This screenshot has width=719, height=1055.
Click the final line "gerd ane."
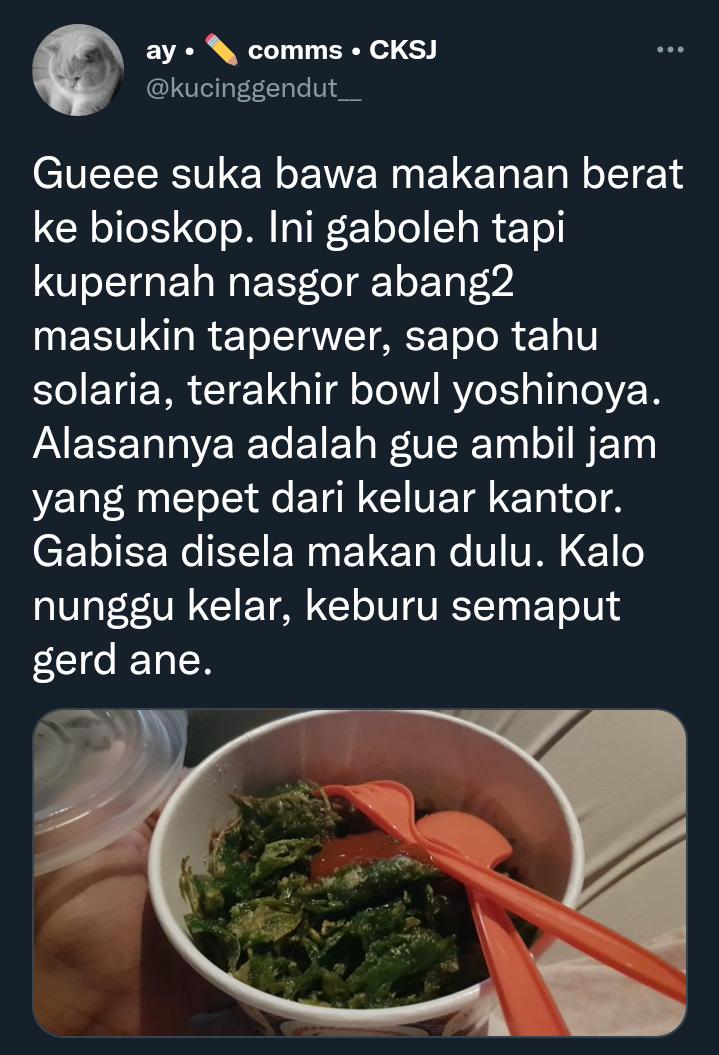click(122, 661)
